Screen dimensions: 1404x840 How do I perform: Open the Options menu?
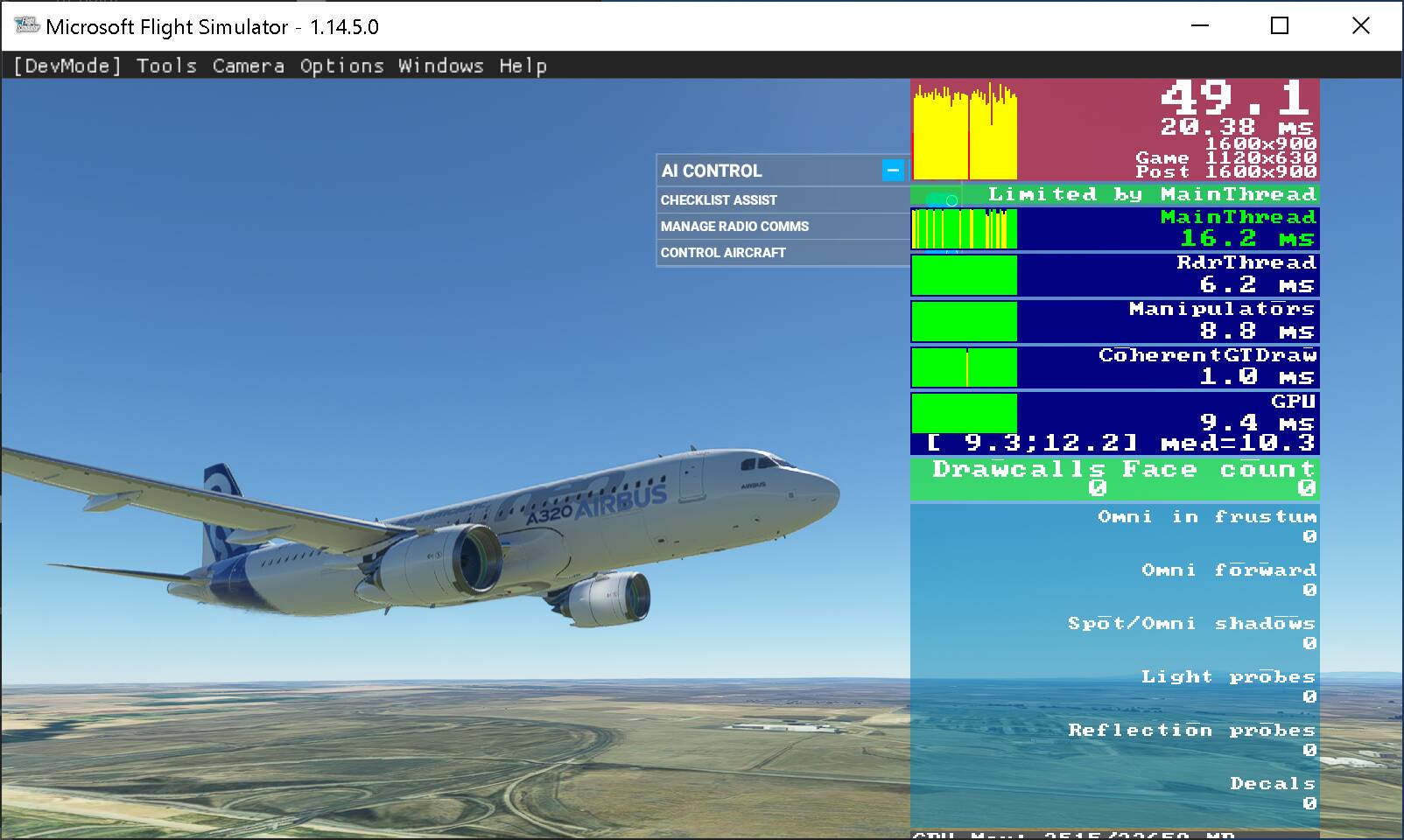(341, 65)
